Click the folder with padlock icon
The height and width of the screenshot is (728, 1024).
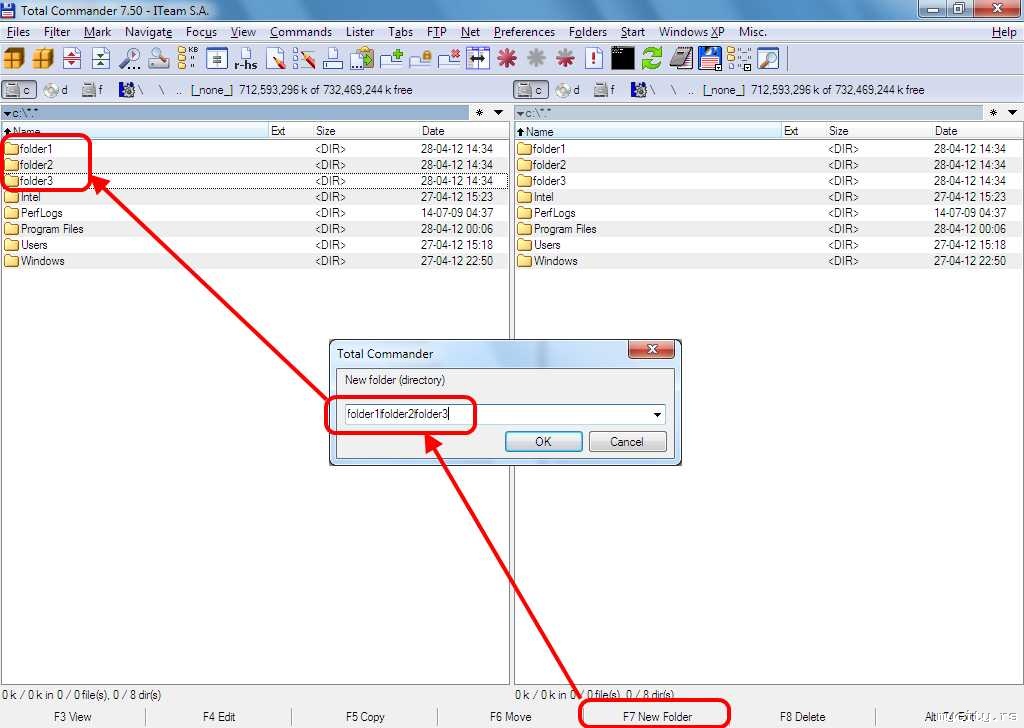(421, 59)
